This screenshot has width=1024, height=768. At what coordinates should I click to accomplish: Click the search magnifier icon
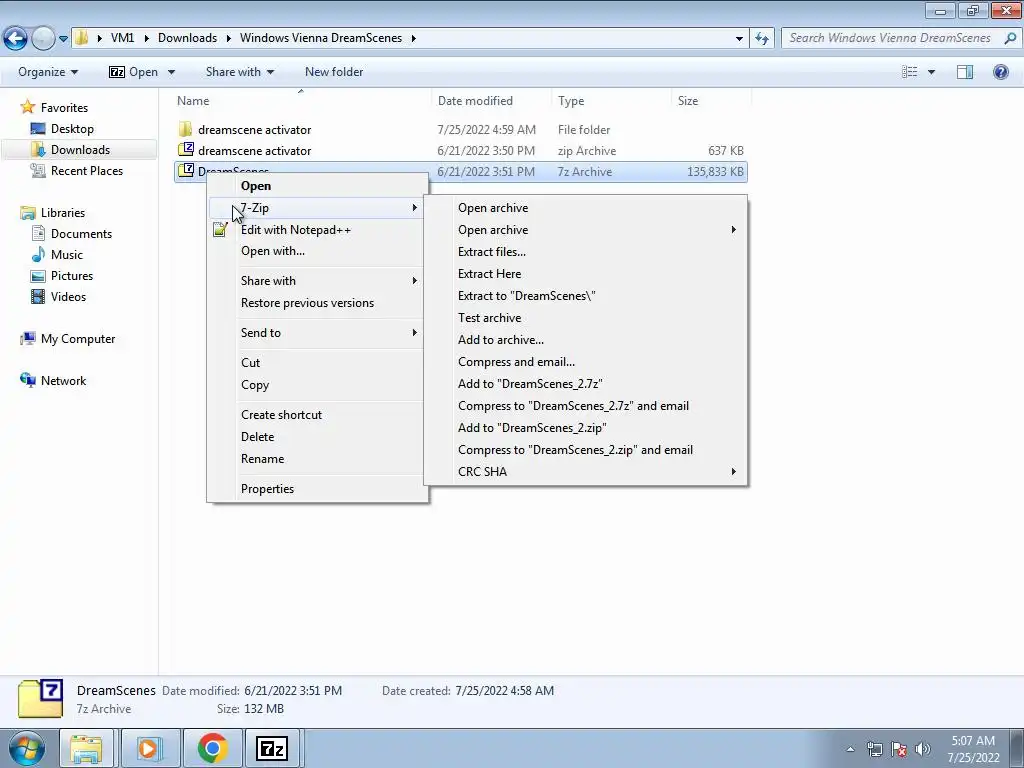(1010, 38)
